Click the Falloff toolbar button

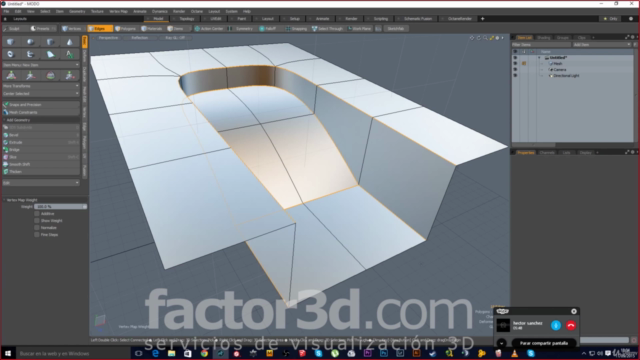[268, 29]
